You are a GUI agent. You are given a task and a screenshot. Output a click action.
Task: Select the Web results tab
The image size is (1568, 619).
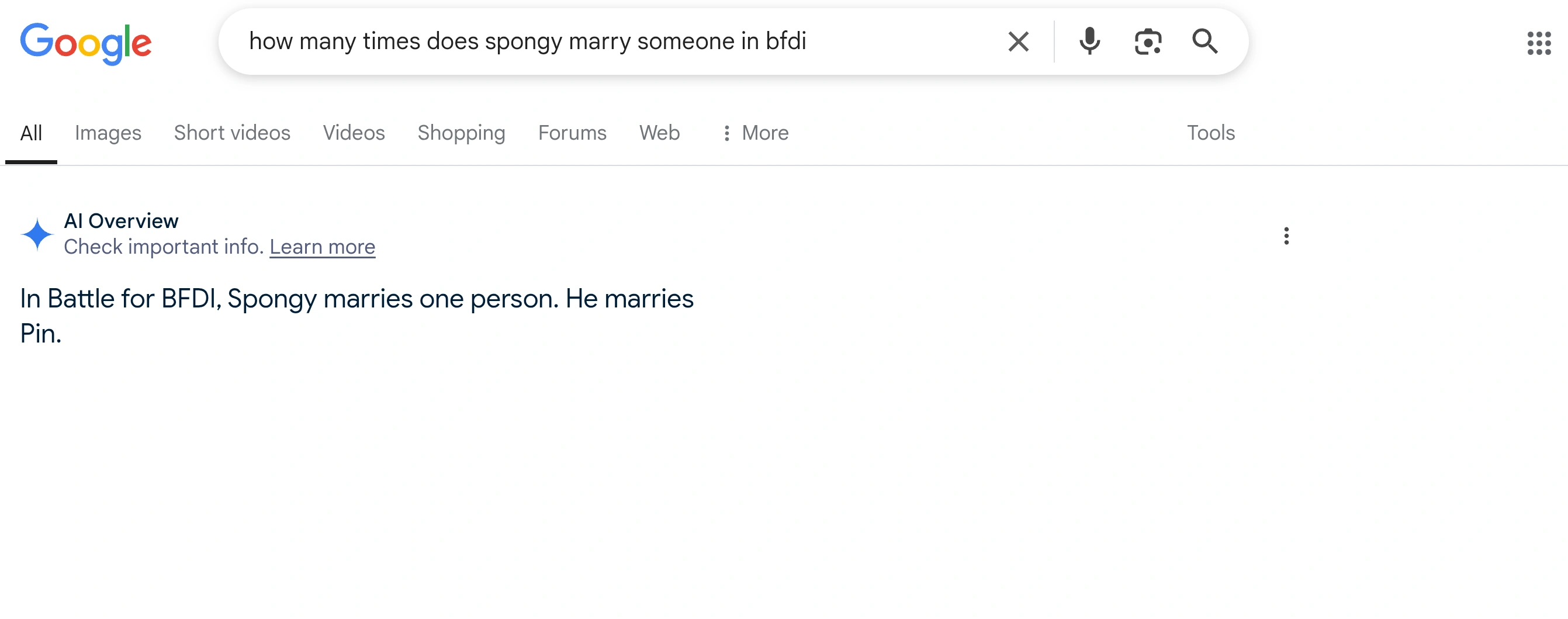coord(659,133)
